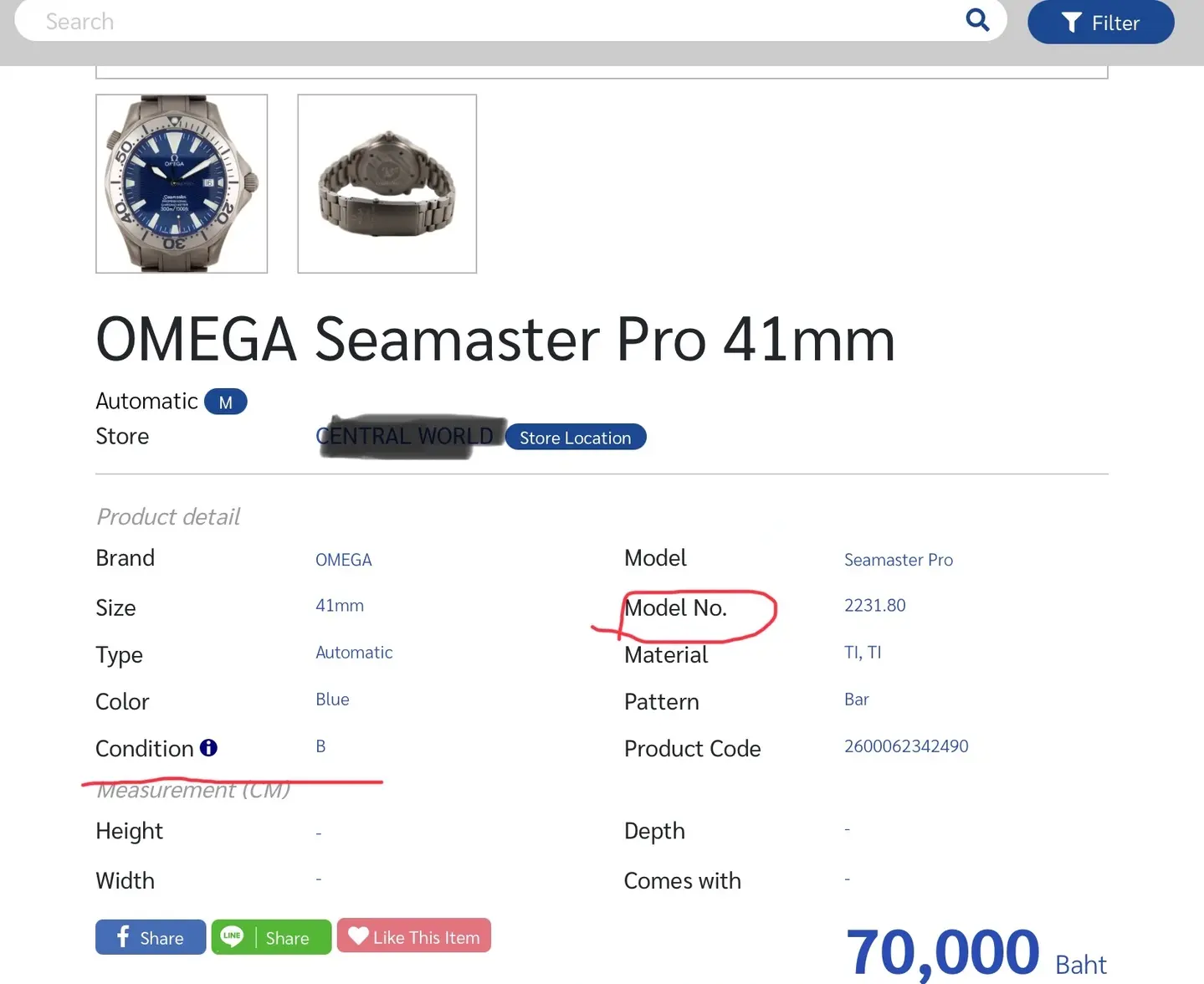Click the Blue color value
Image resolution: width=1204 pixels, height=984 pixels.
332,700
